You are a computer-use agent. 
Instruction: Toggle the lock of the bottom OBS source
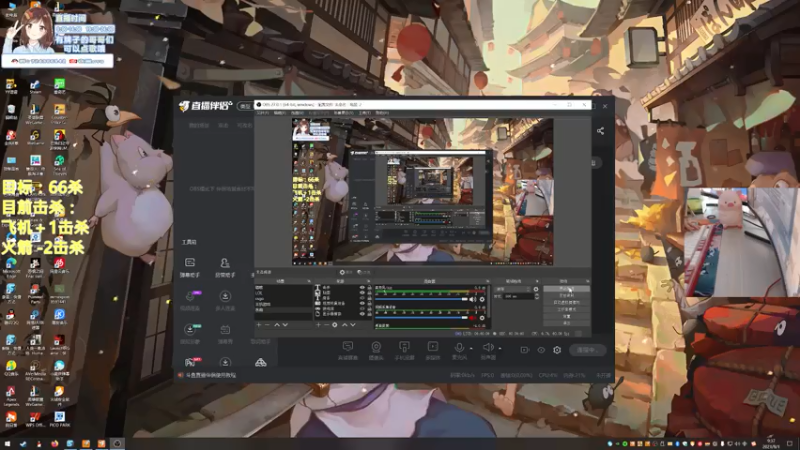click(369, 314)
